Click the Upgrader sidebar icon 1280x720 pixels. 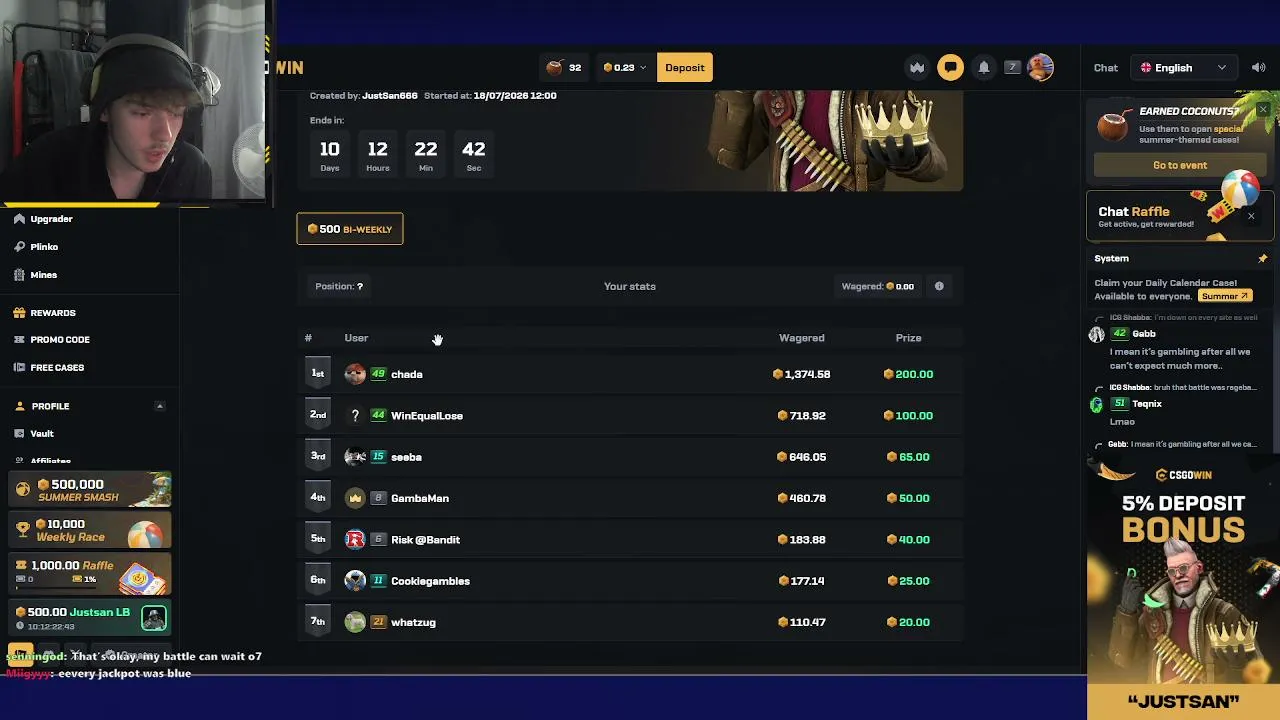(x=19, y=219)
